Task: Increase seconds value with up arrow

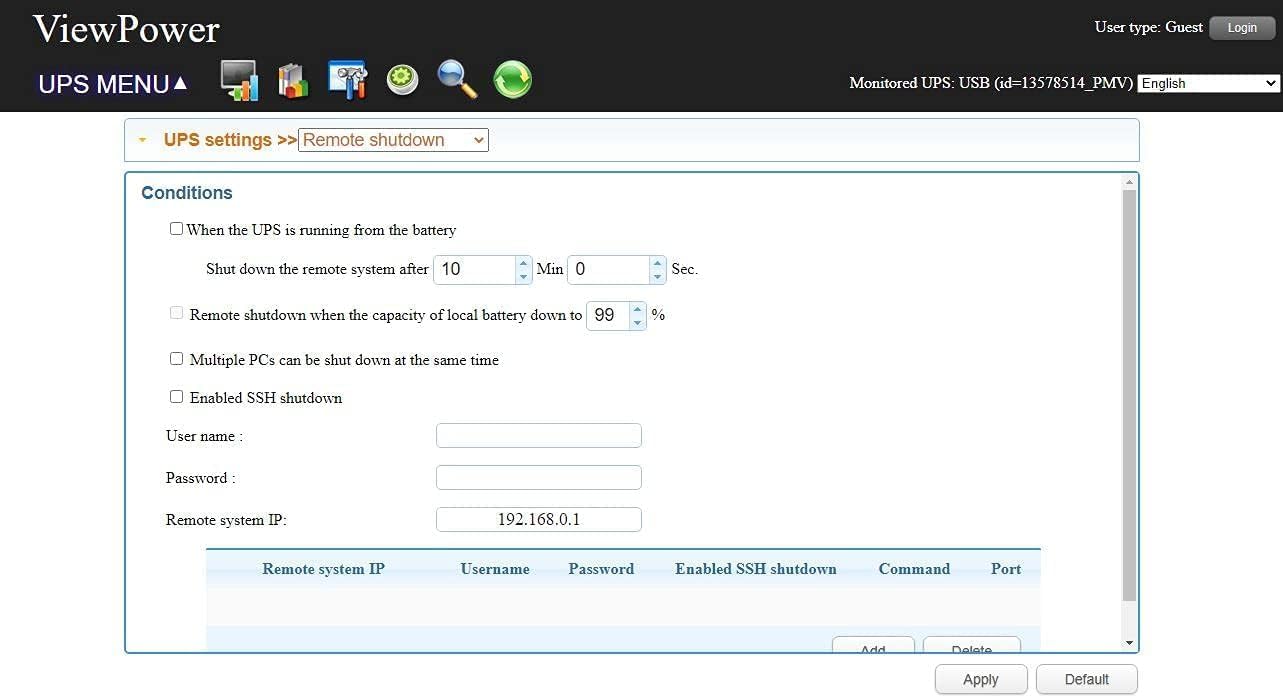Action: (657, 263)
